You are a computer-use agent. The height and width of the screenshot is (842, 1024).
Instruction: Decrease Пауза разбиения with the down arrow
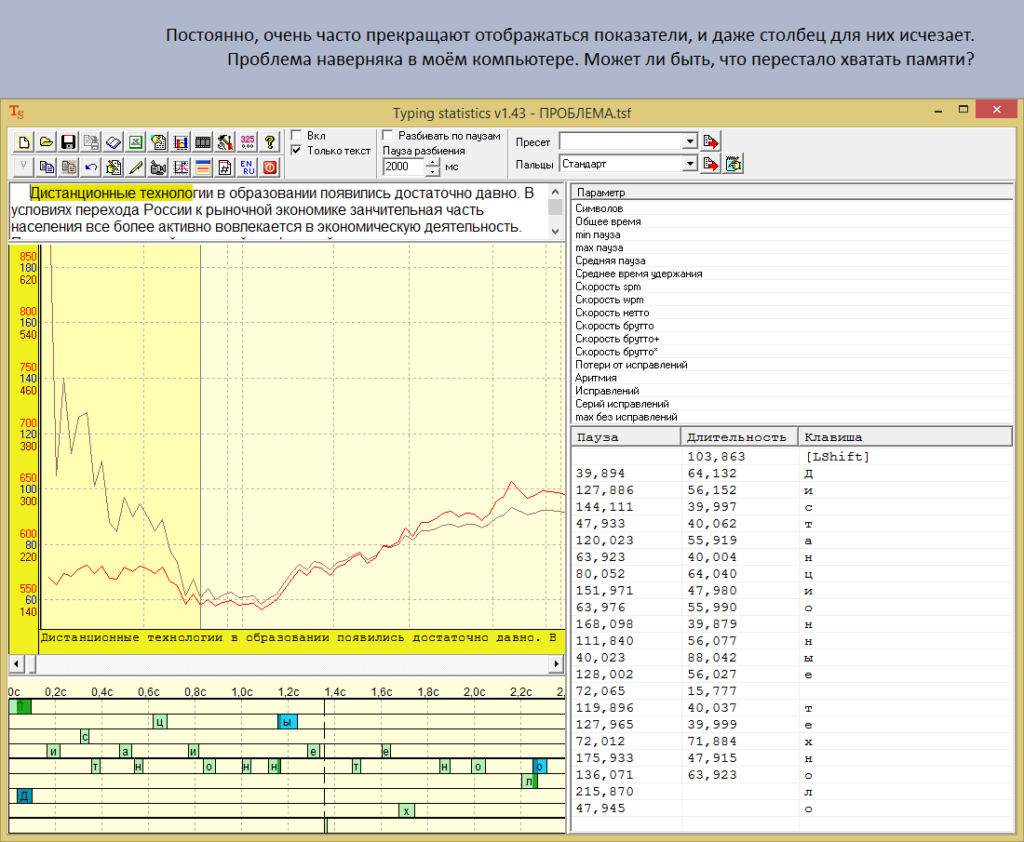(433, 171)
